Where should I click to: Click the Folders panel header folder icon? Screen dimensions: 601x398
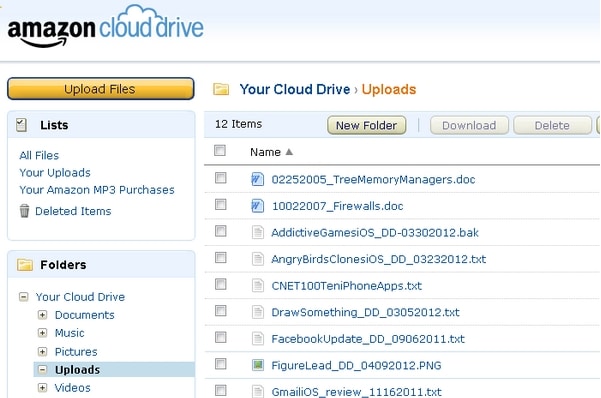[25, 265]
